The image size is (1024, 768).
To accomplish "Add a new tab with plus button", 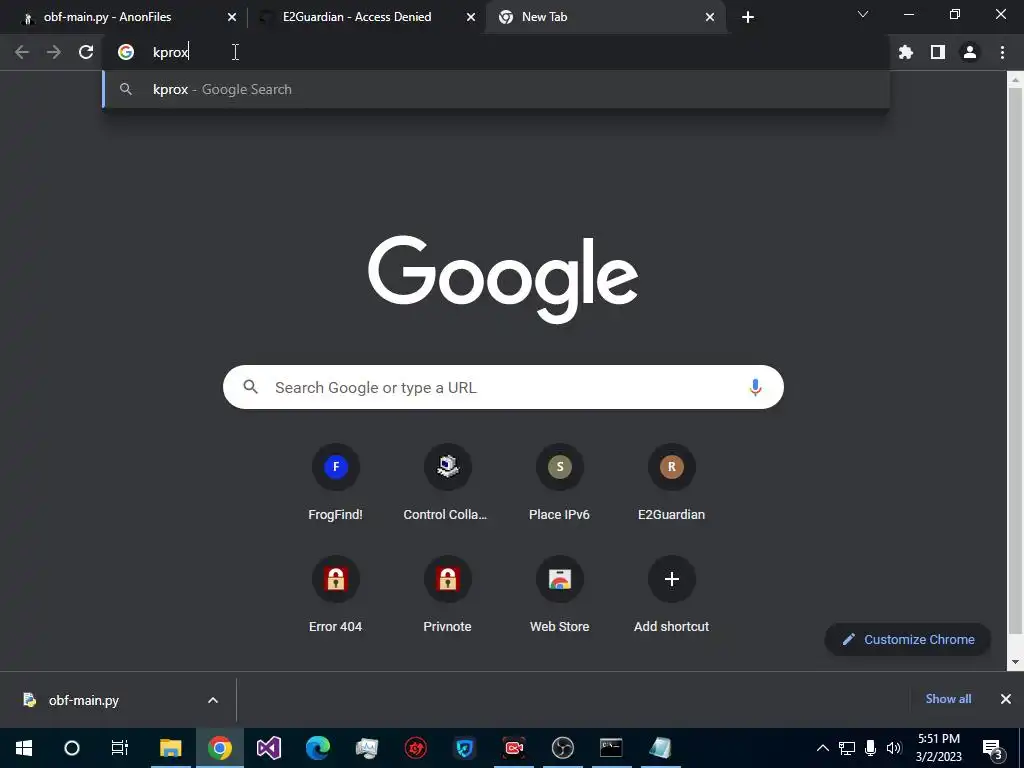I will [748, 17].
